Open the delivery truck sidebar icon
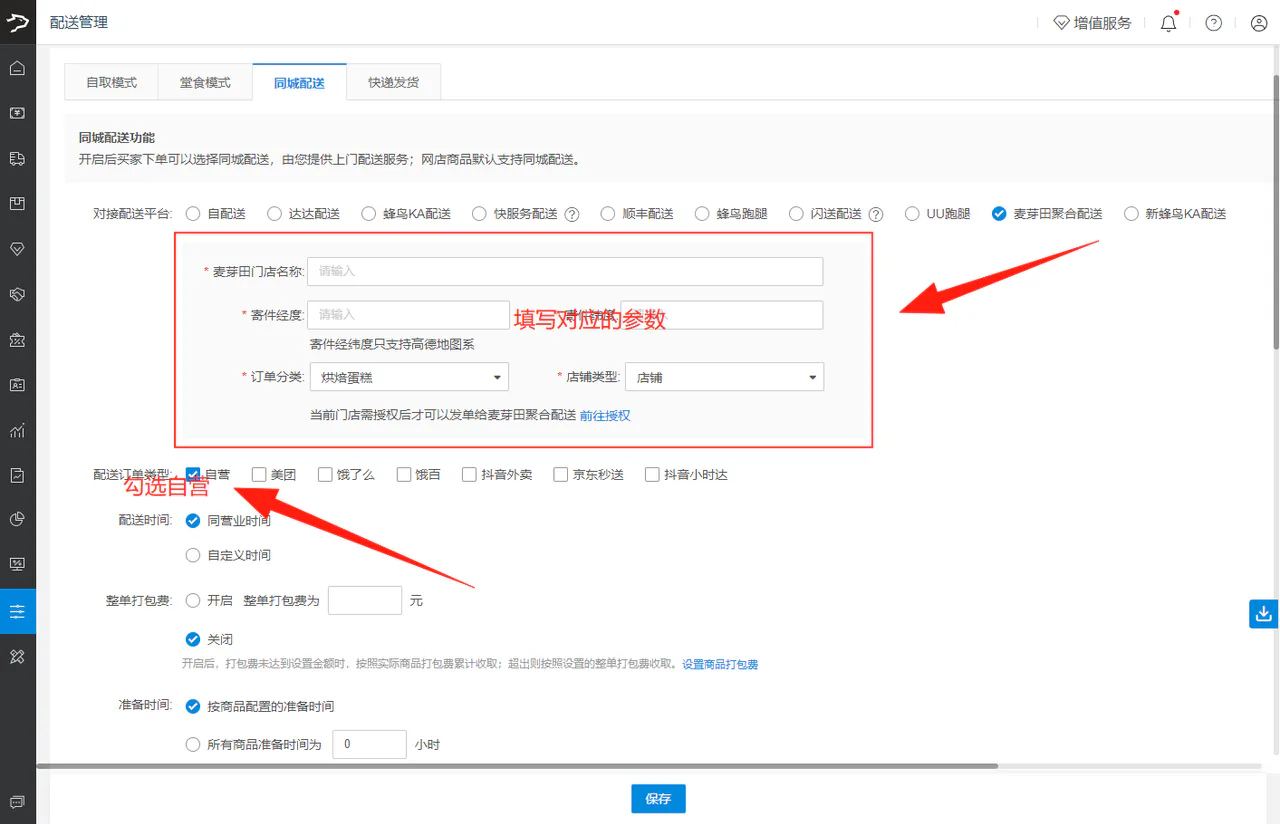Viewport: 1280px width, 824px height. point(17,158)
